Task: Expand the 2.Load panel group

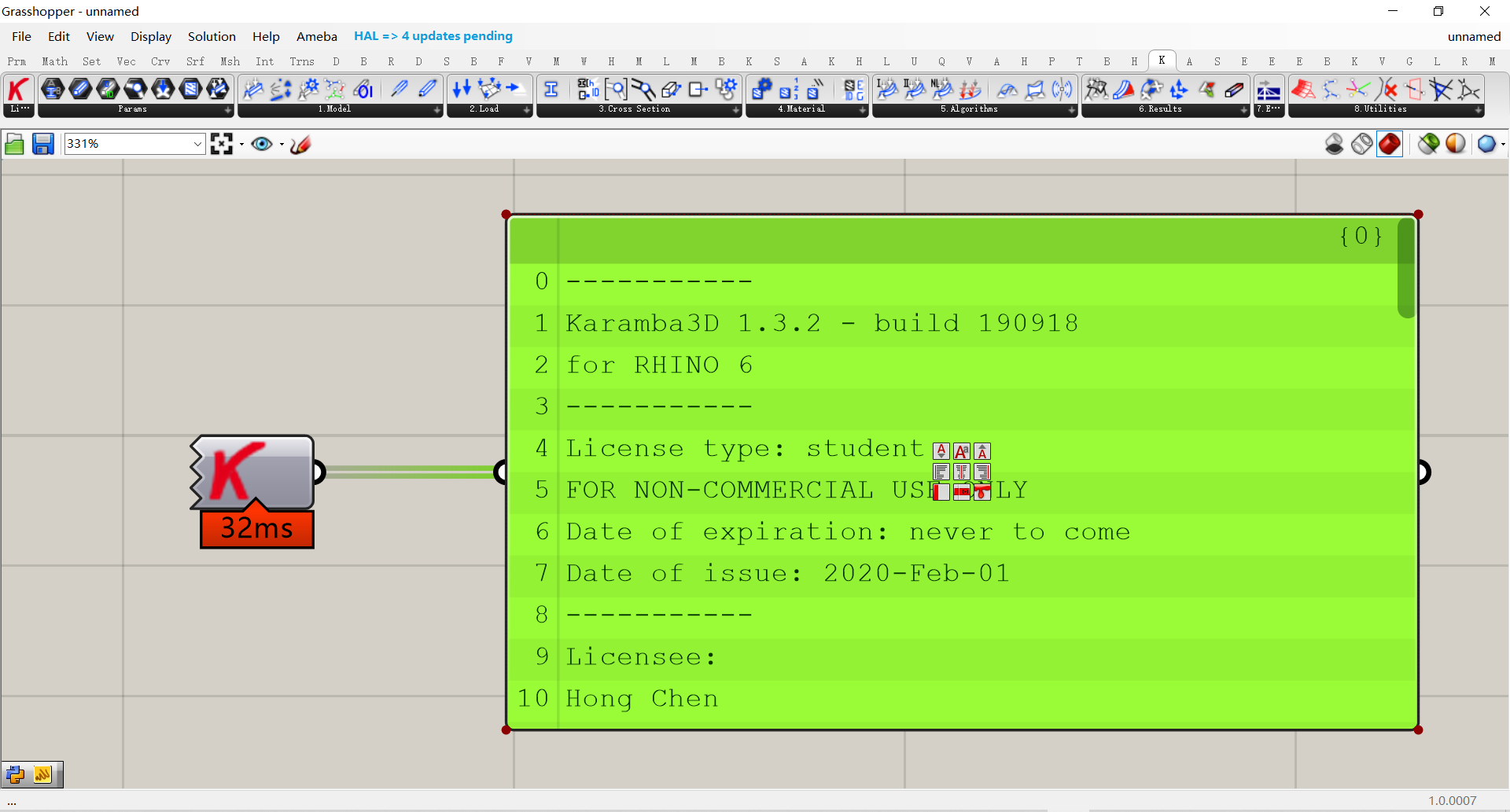Action: tap(528, 110)
